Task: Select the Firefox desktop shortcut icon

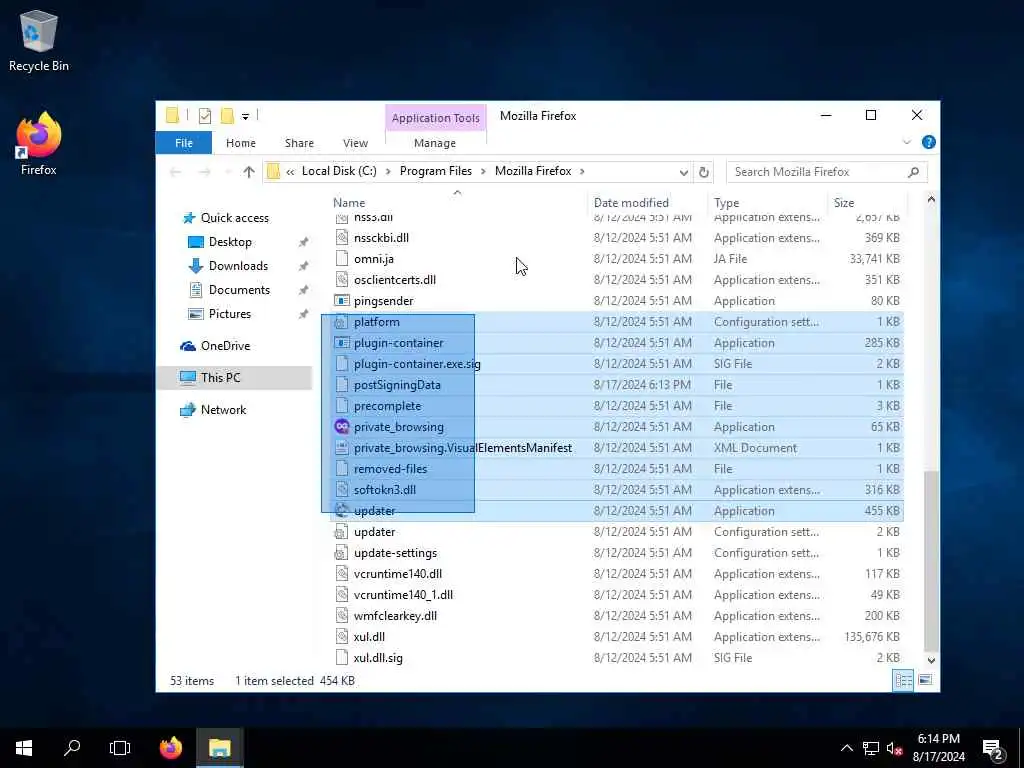Action: (x=39, y=144)
